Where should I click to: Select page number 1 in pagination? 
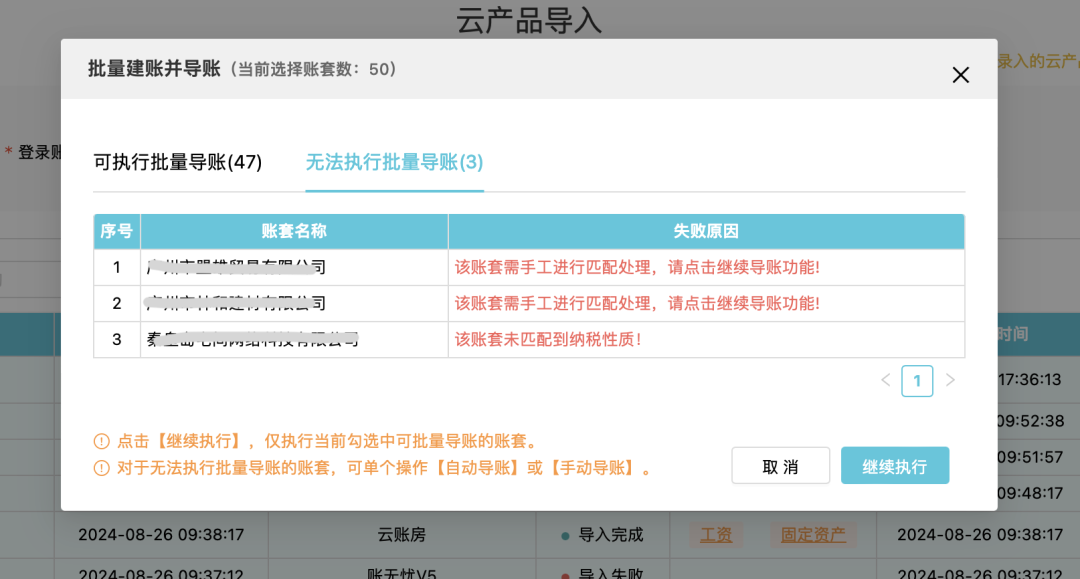click(917, 381)
